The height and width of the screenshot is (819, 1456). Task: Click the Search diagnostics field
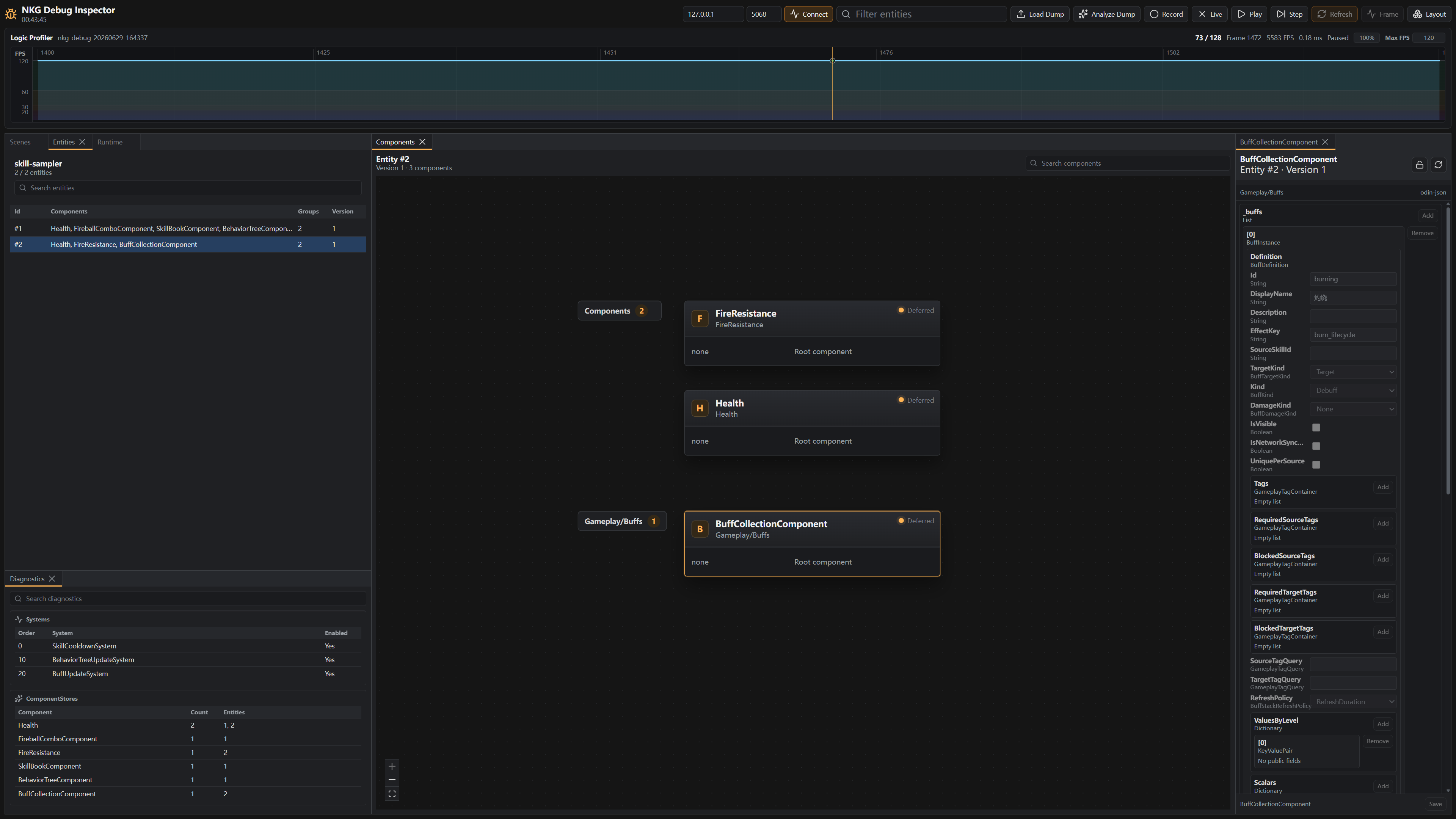[188, 599]
